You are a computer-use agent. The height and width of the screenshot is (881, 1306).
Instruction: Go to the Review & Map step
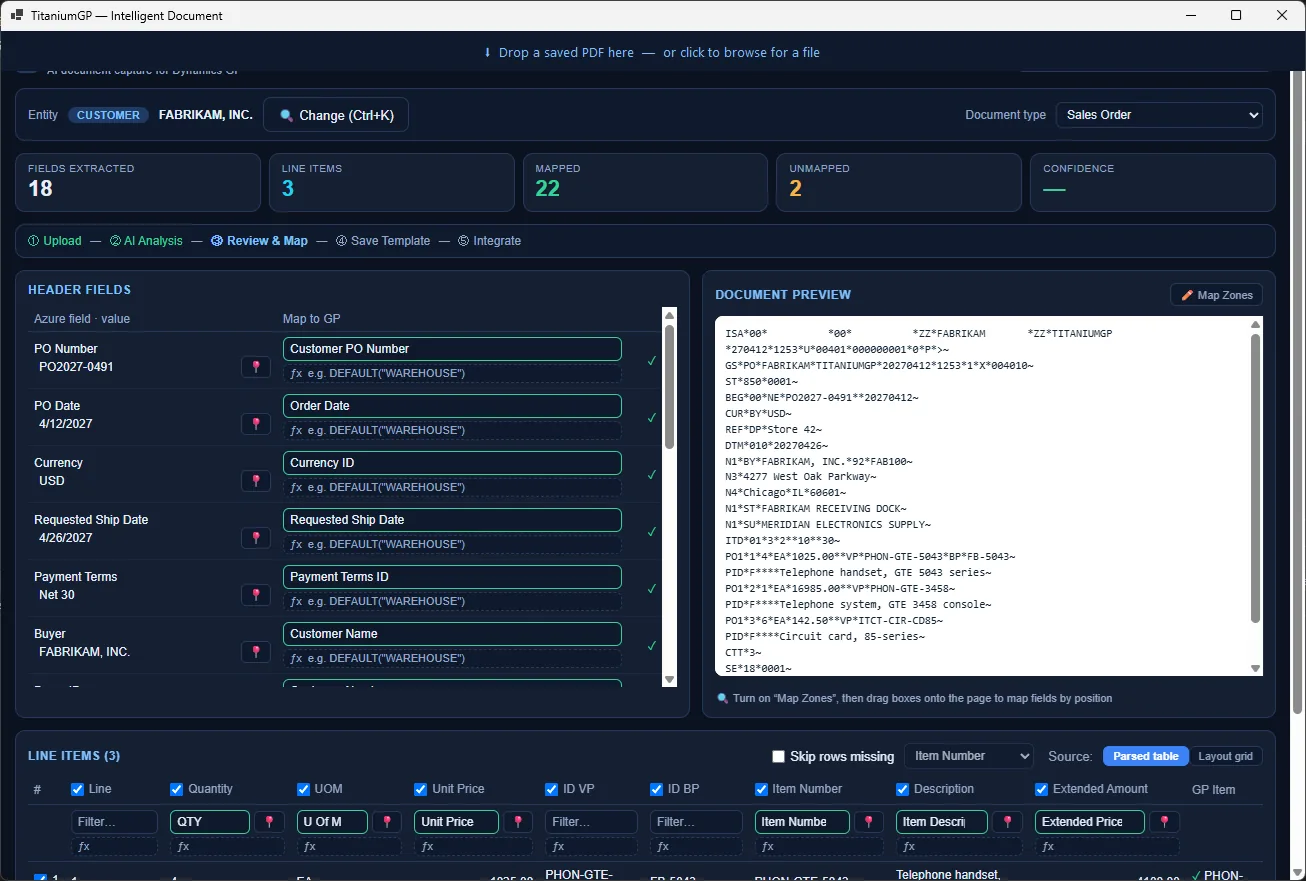[x=260, y=241]
